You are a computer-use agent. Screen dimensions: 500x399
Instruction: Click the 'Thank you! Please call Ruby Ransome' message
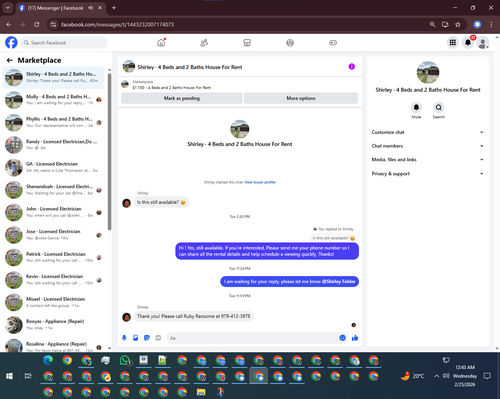pos(194,316)
